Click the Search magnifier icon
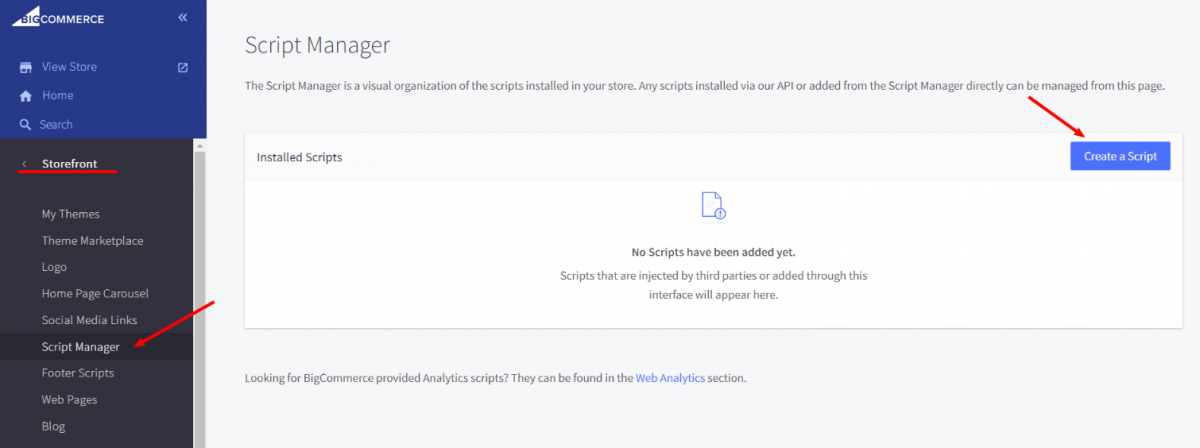The height and width of the screenshot is (448, 1200). pyautogui.click(x=26, y=124)
